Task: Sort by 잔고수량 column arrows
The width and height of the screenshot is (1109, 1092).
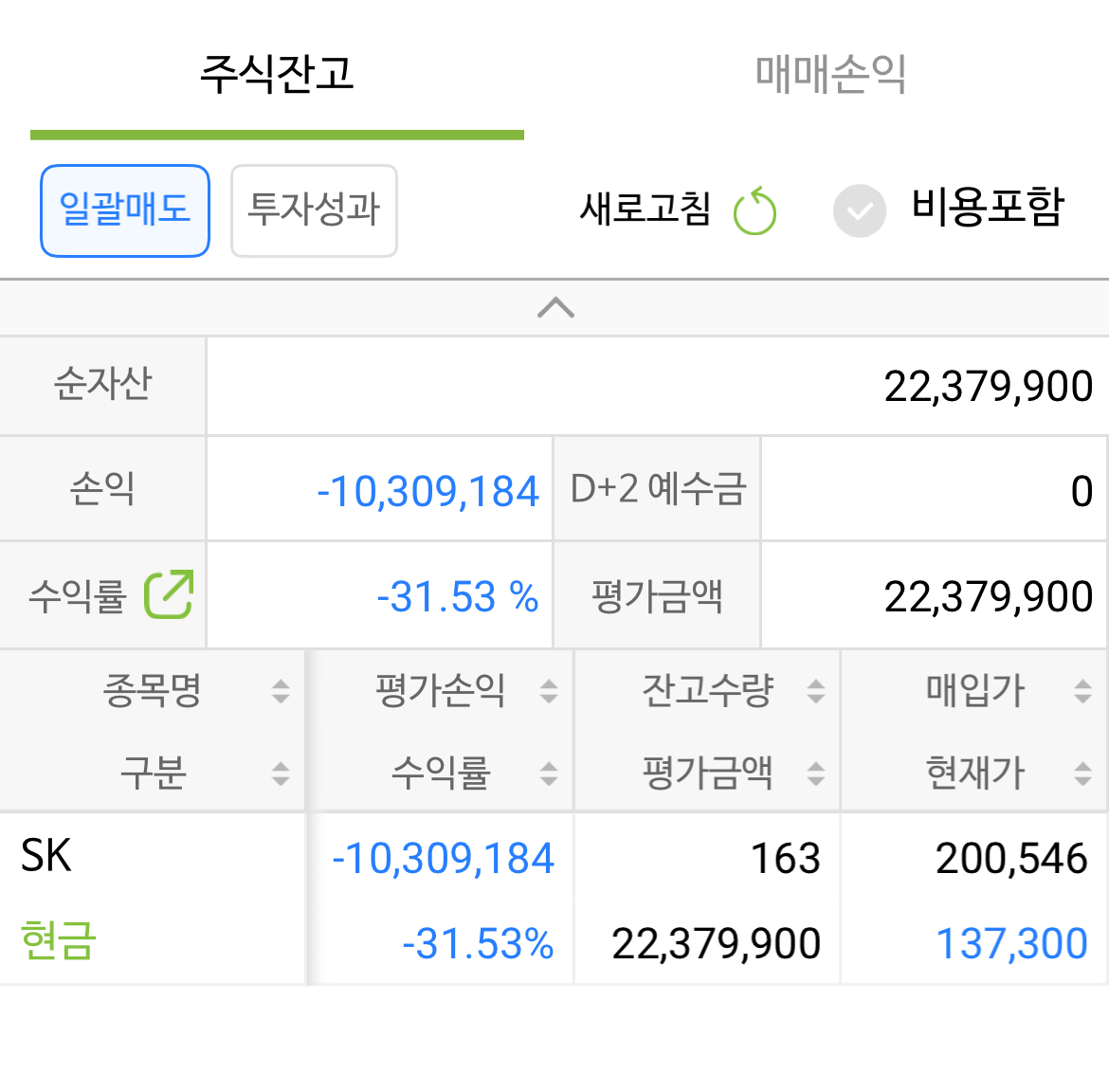Action: (x=815, y=691)
